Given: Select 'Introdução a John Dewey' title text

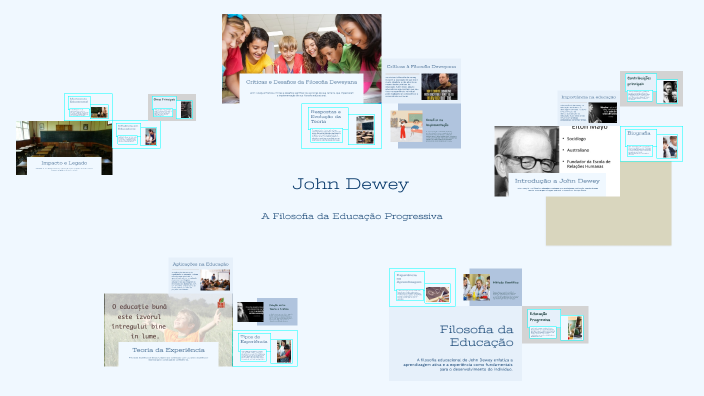Looking at the screenshot, I should tap(557, 181).
